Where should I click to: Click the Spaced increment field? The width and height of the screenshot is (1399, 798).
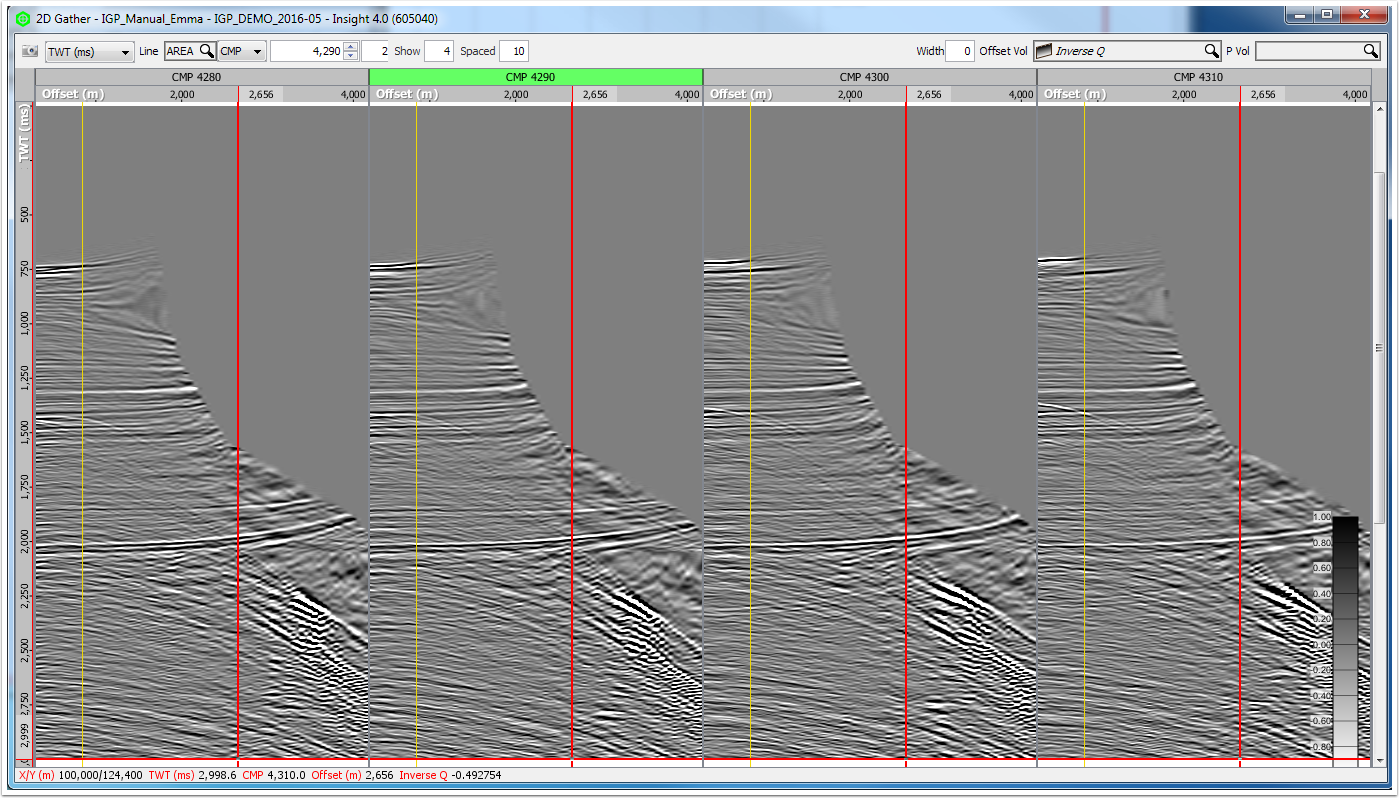tap(514, 51)
